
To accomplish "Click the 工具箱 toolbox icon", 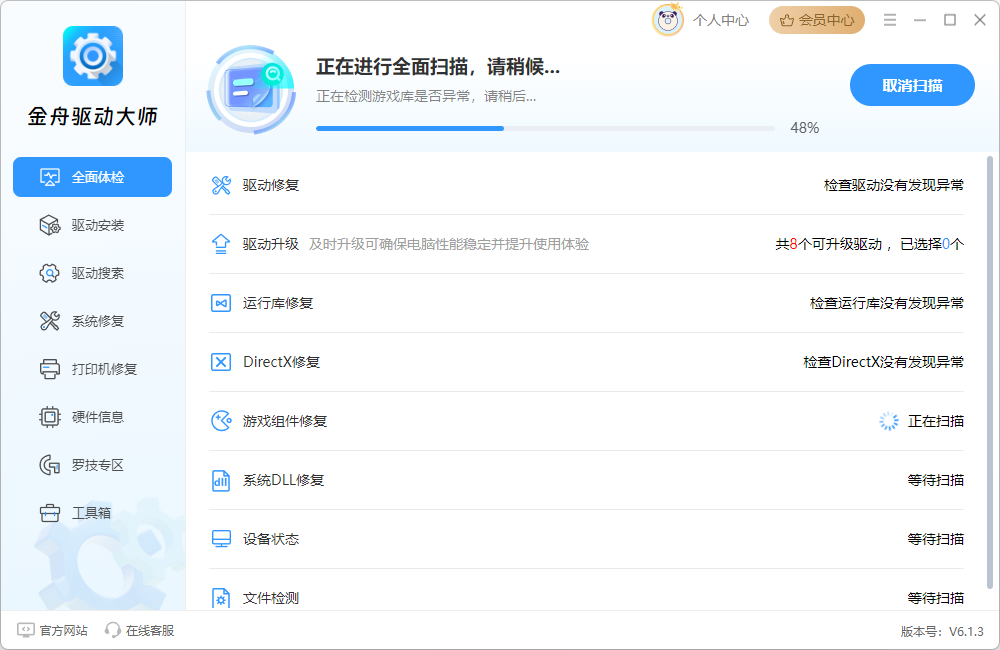I will (50, 513).
